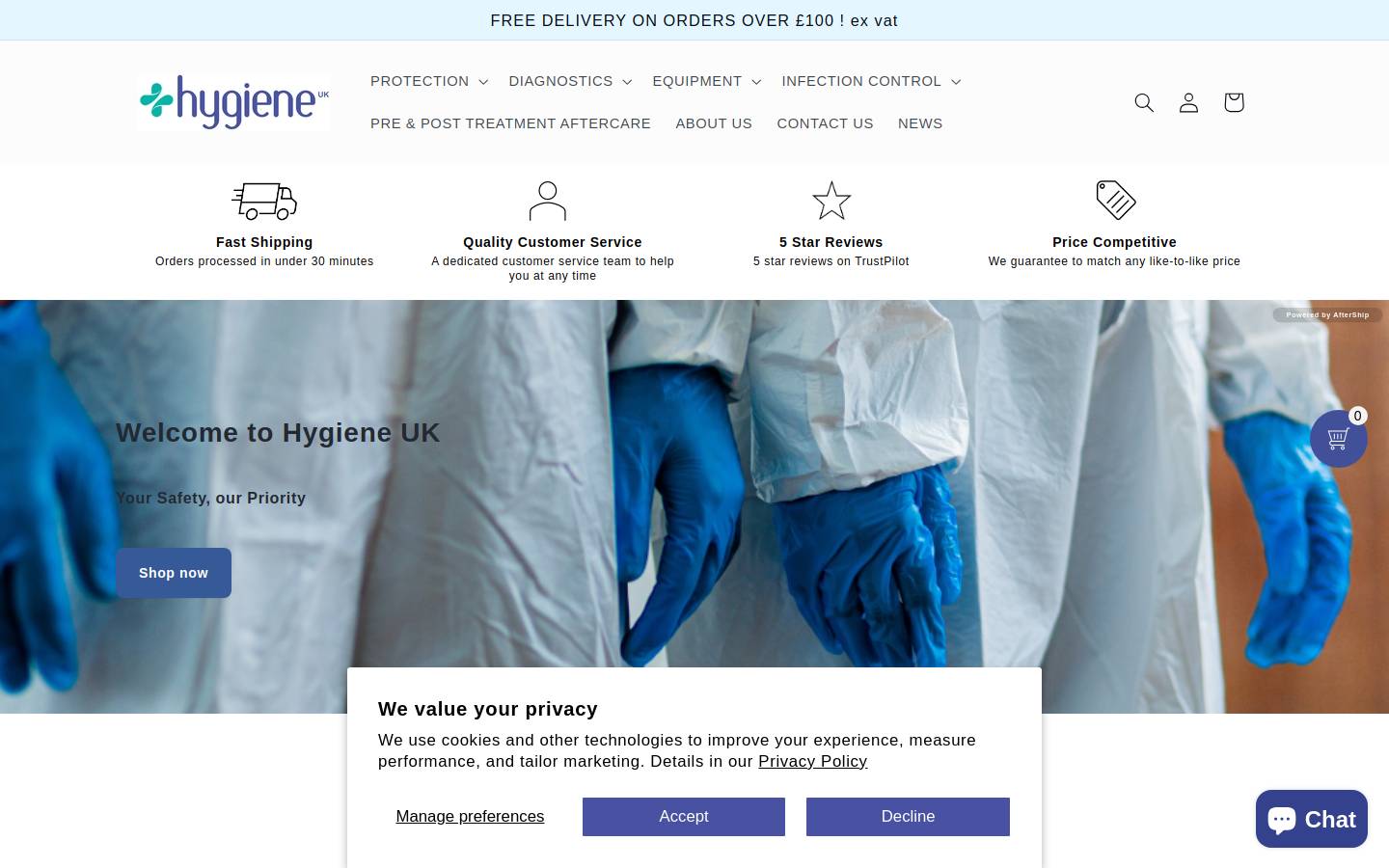Open Manage preferences for cookies
This screenshot has width=1389, height=868.
click(x=470, y=817)
